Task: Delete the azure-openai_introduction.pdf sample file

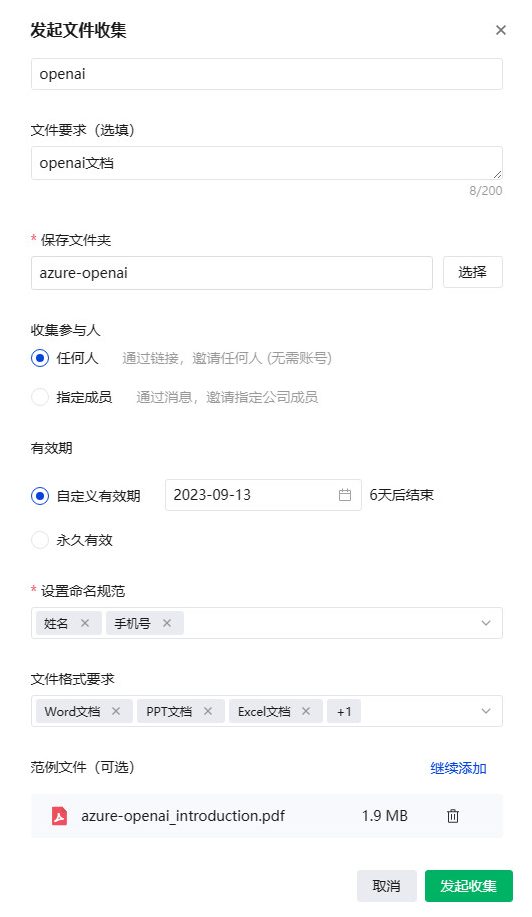Action: [452, 816]
